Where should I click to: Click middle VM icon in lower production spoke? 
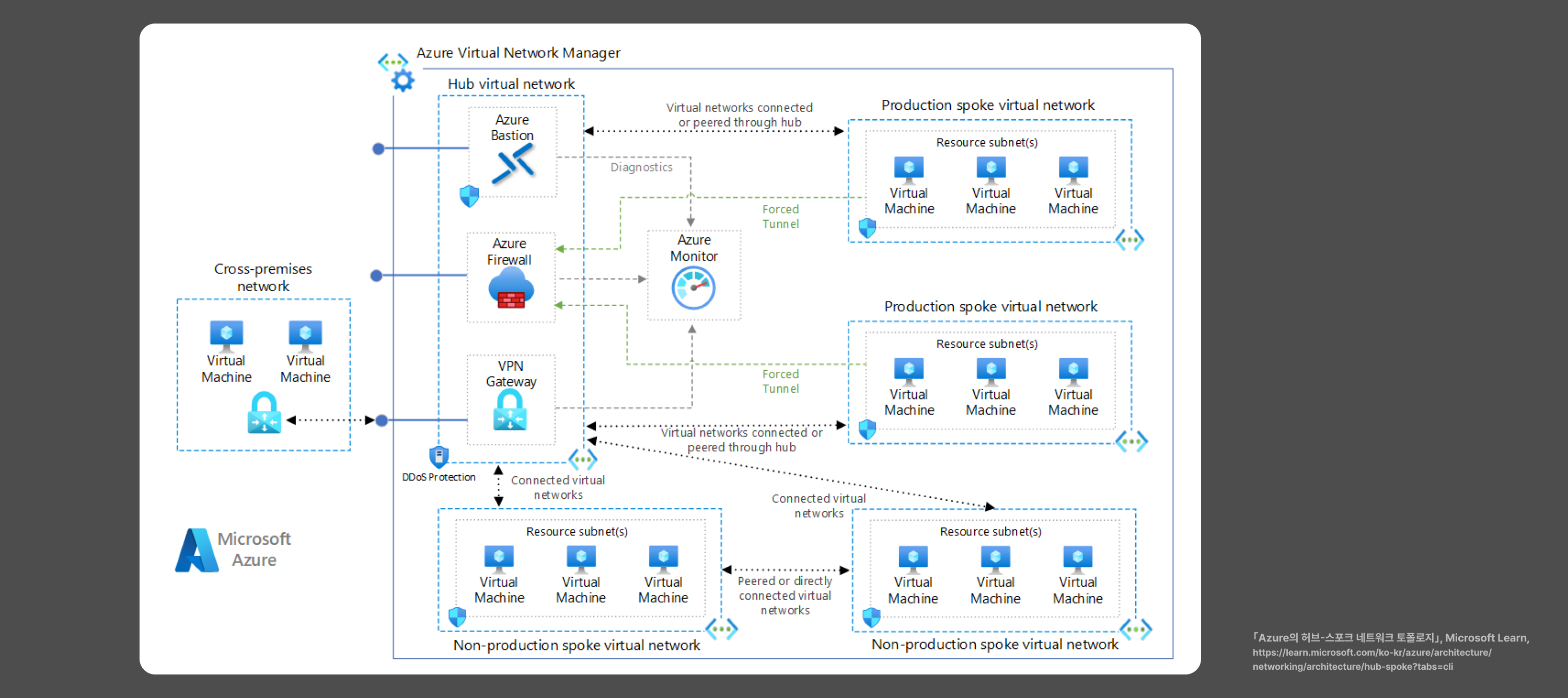[991, 372]
